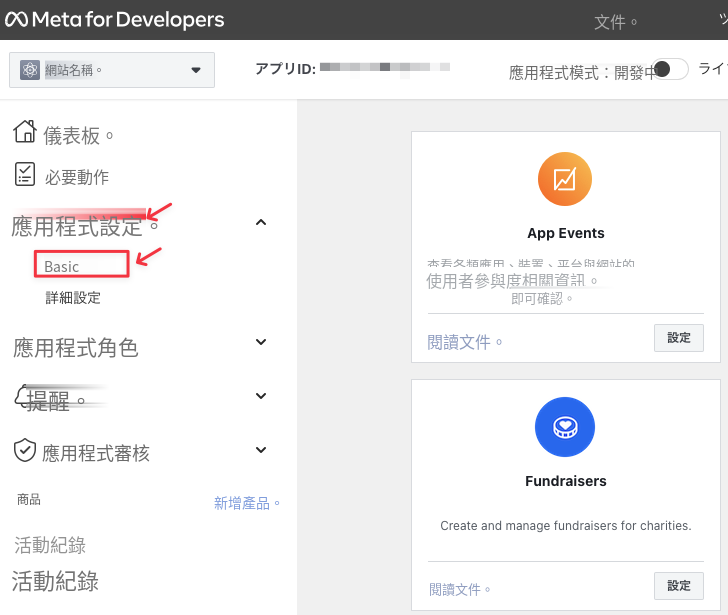728x615 pixels.
Task: Expand the 應用程式角色 section chevron
Action: [261, 342]
